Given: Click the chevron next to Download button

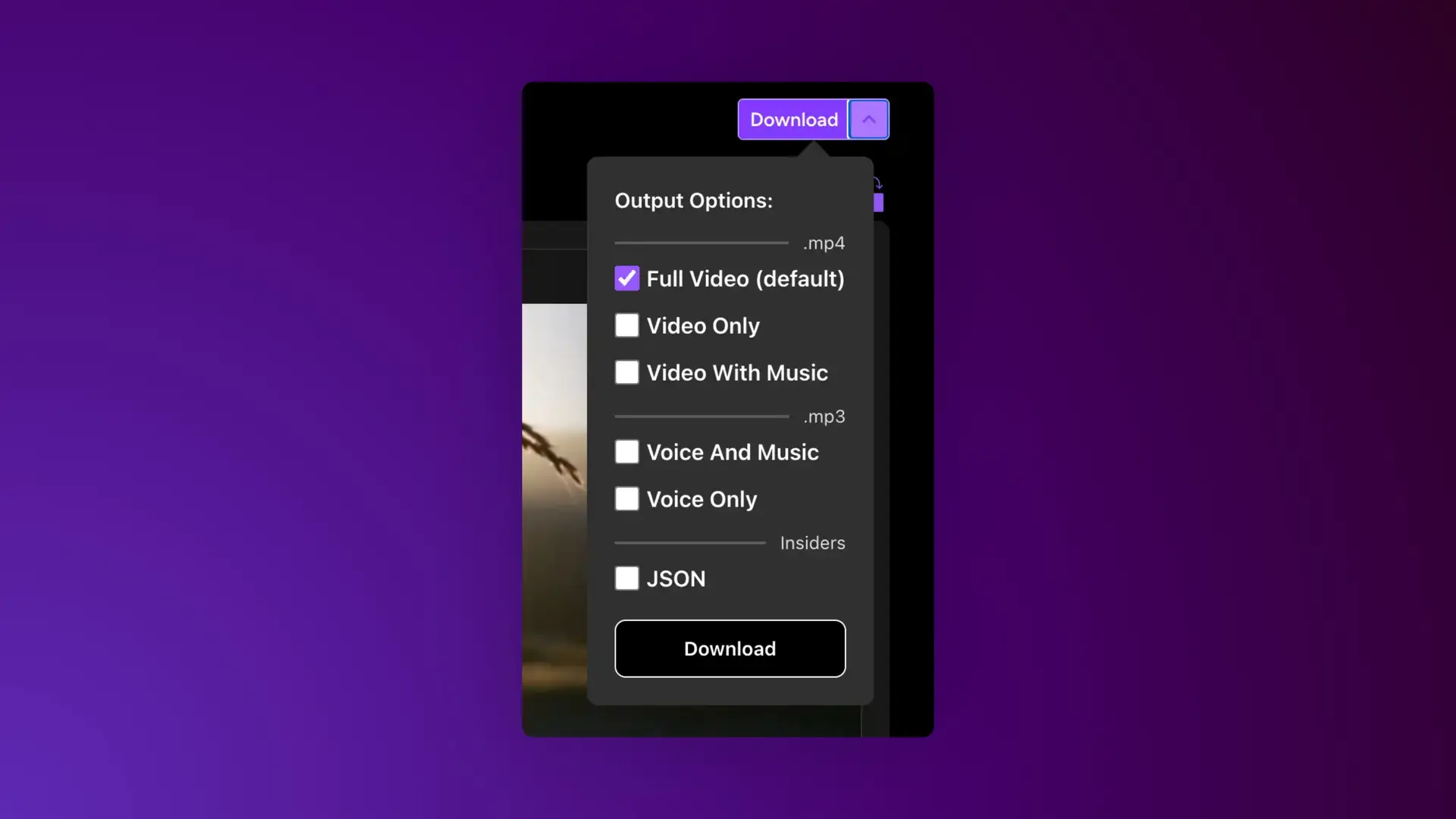Looking at the screenshot, I should (866, 119).
